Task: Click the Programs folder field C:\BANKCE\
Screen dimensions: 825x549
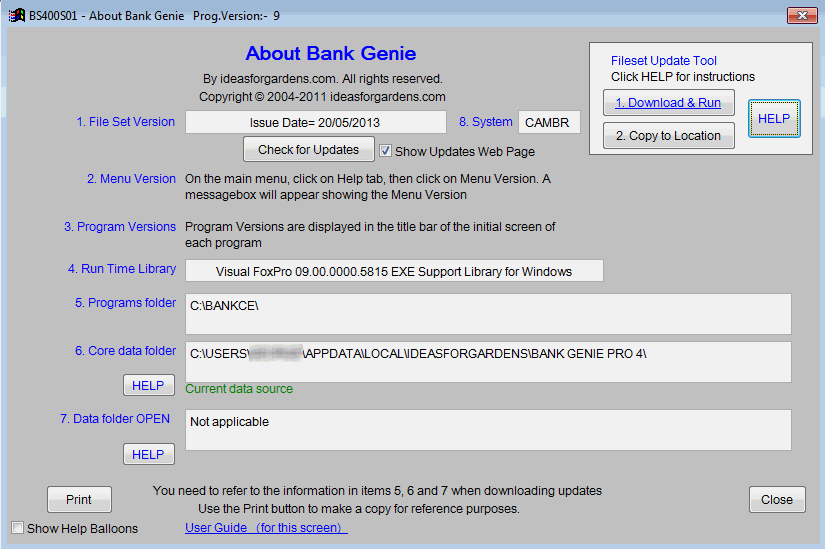Action: pos(488,314)
